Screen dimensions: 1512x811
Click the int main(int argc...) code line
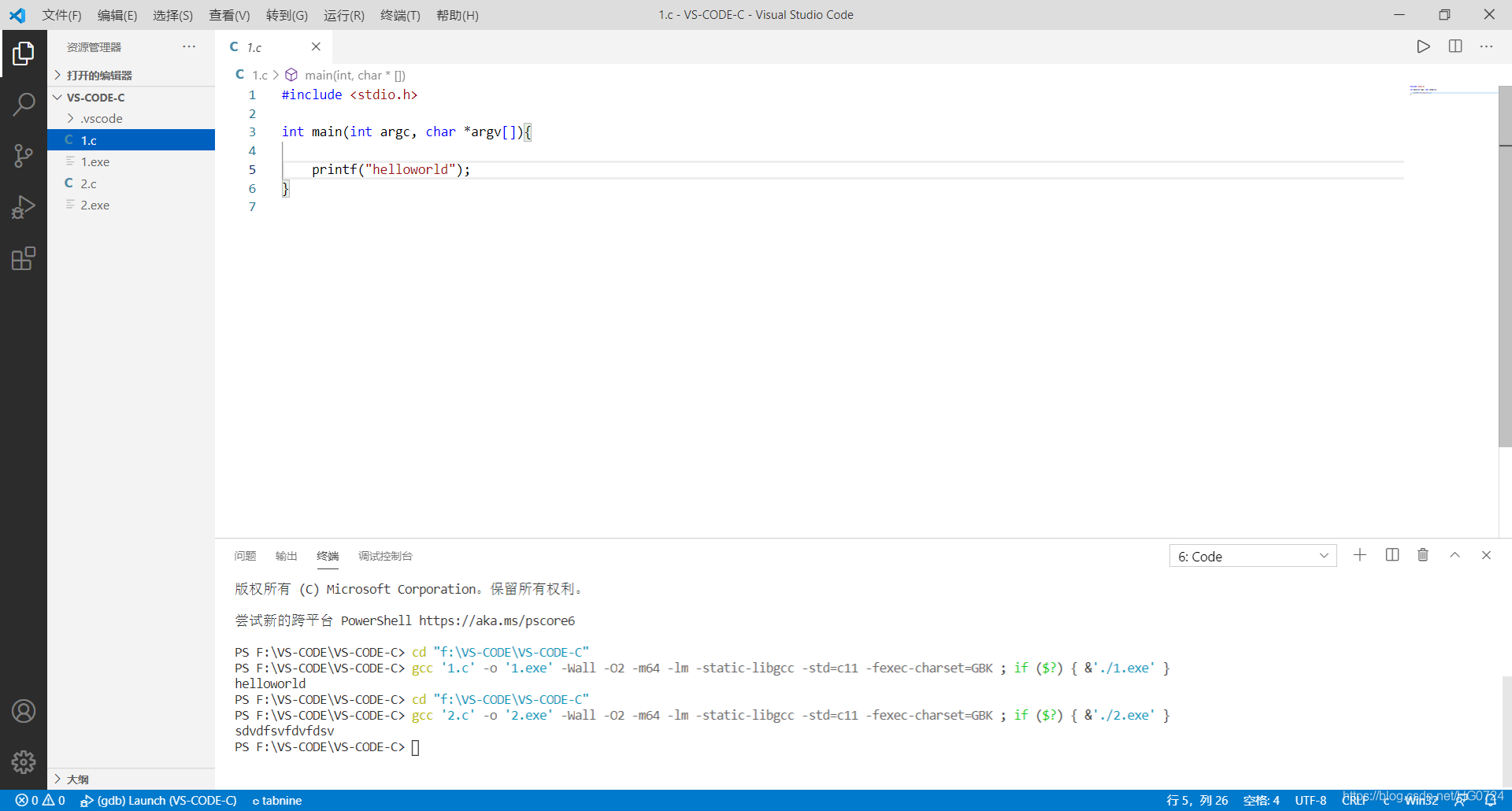[x=406, y=131]
